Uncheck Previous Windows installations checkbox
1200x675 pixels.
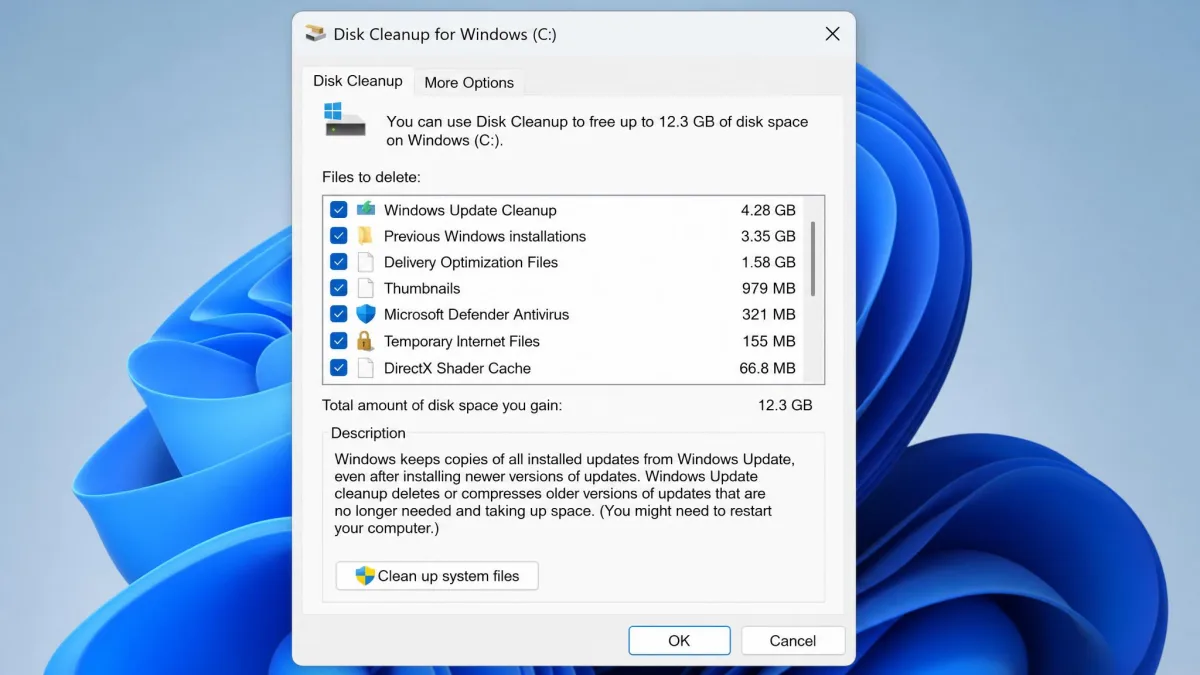[x=339, y=236]
